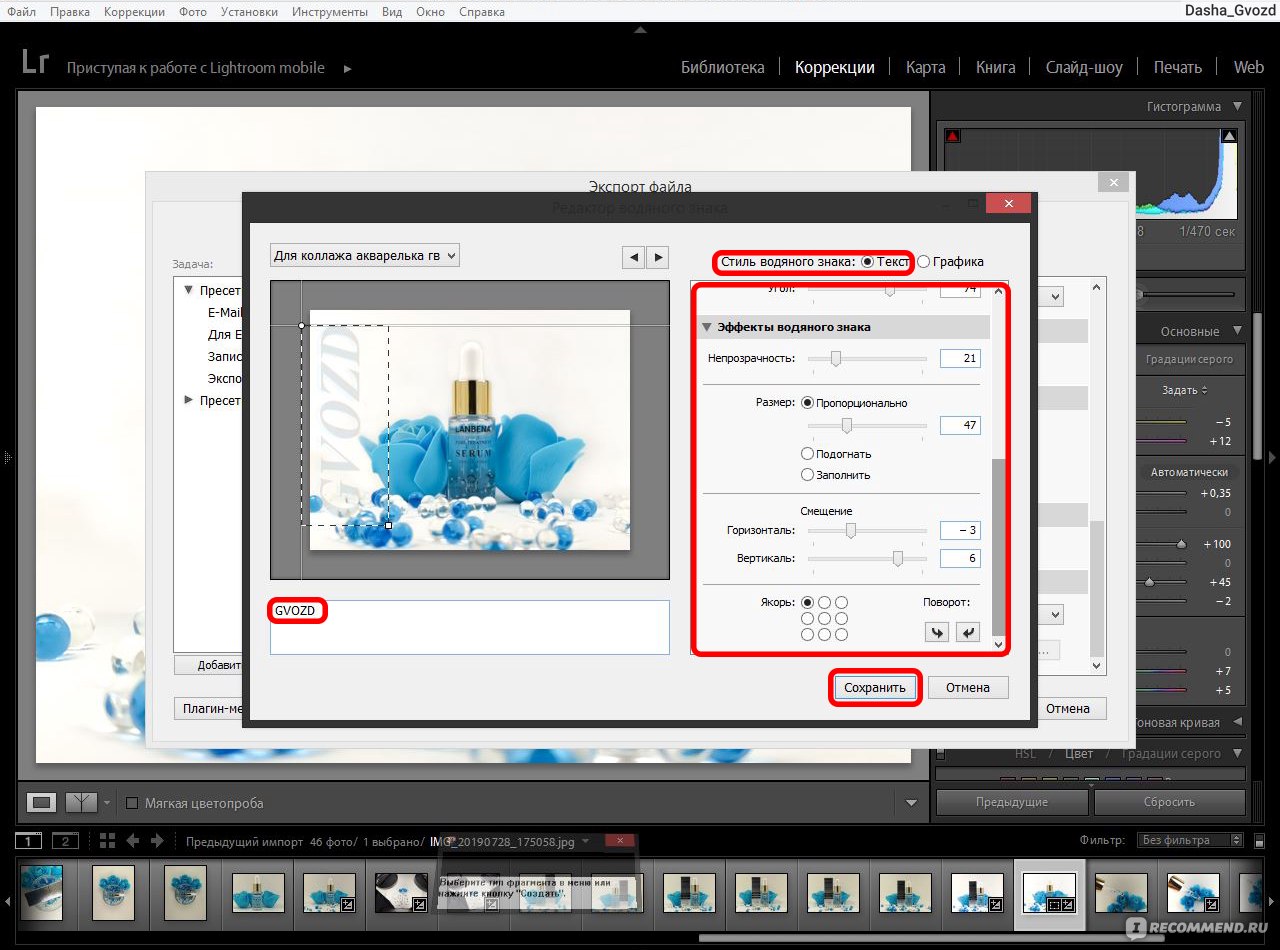
Task: Open the Справка menu
Action: 481,12
